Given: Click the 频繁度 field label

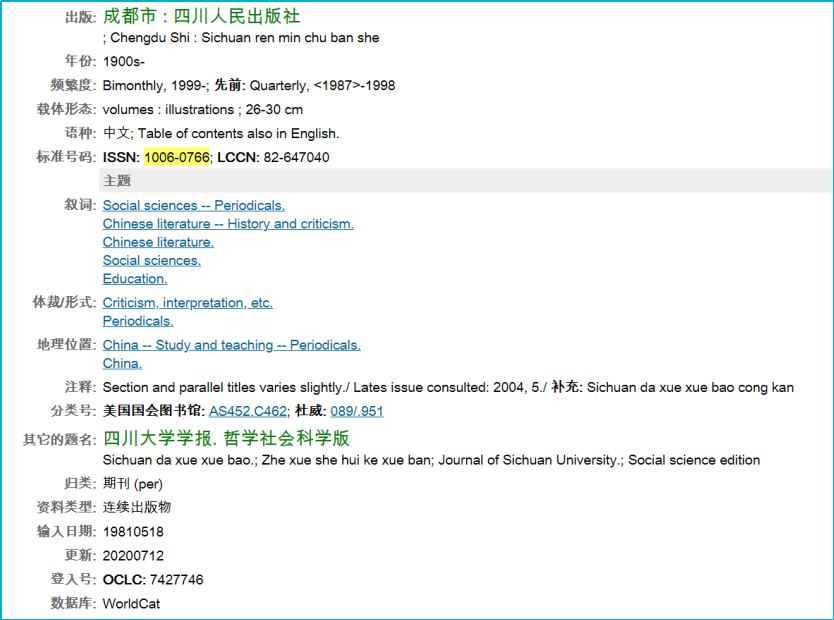Looking at the screenshot, I should [x=73, y=85].
